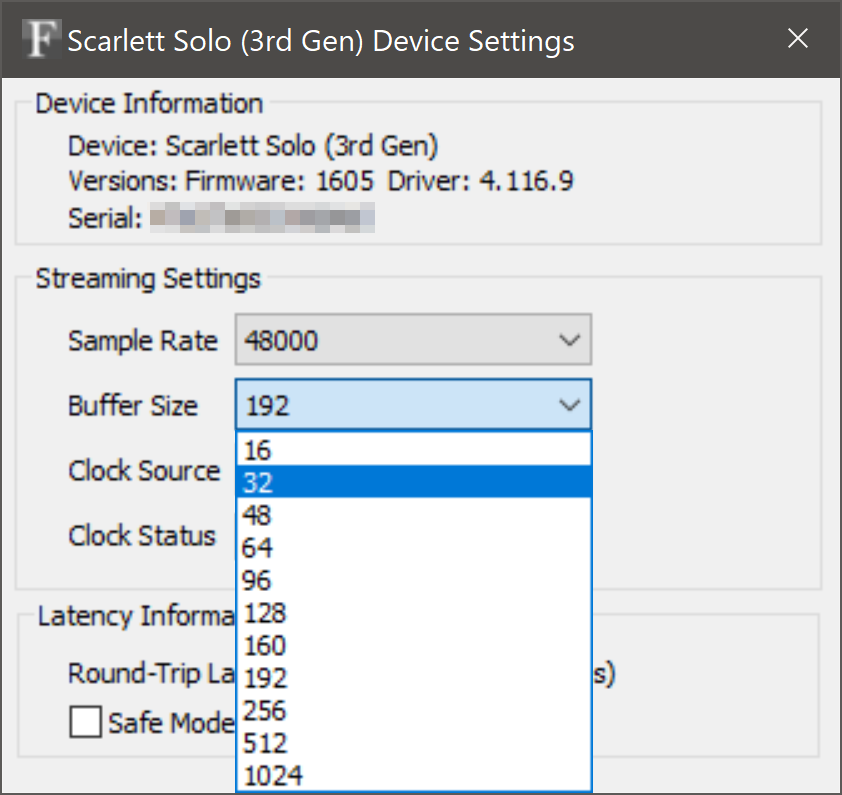842x795 pixels.
Task: Enable the Safe Mode checkbox
Action: (86, 721)
